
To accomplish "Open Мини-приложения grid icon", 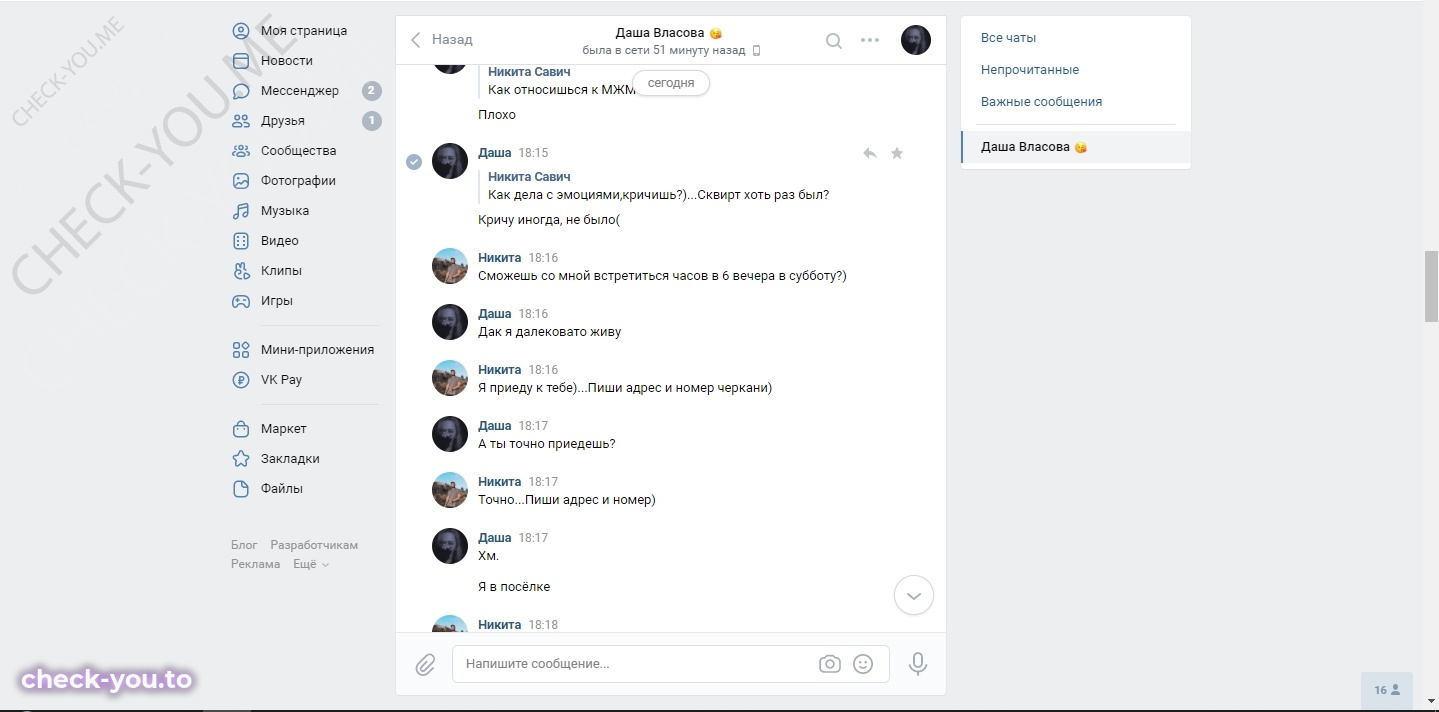I will [241, 350].
